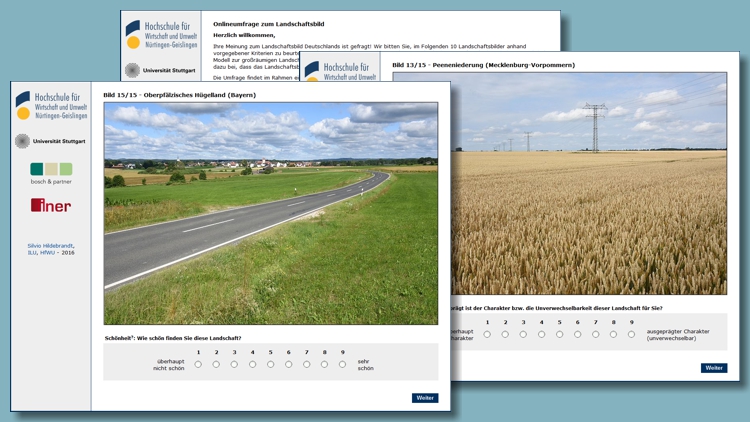
Task: Click the Bild 15/15 heading text
Action: (179, 95)
